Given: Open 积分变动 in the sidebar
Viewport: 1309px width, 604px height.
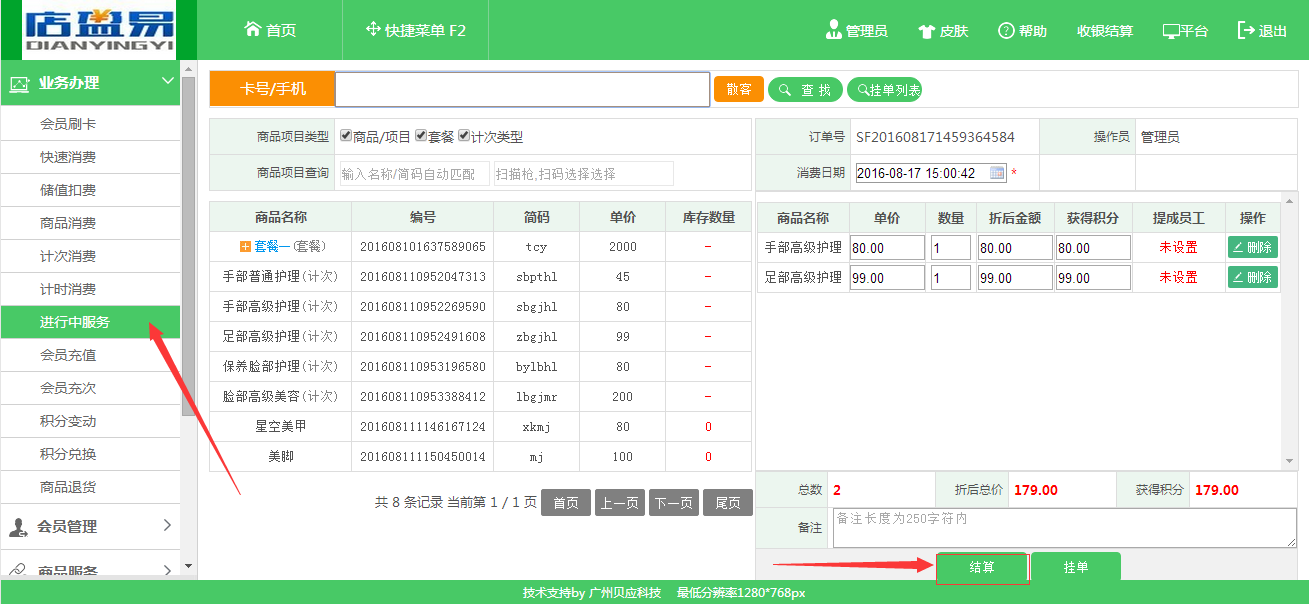Looking at the screenshot, I should (x=90, y=421).
